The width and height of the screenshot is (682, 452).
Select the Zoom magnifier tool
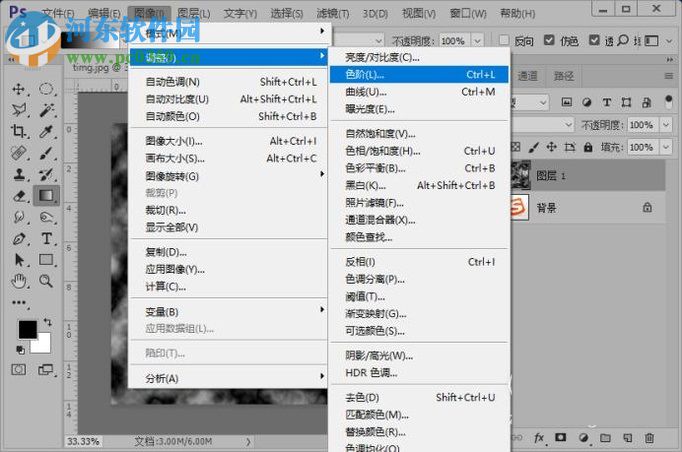tap(46, 281)
